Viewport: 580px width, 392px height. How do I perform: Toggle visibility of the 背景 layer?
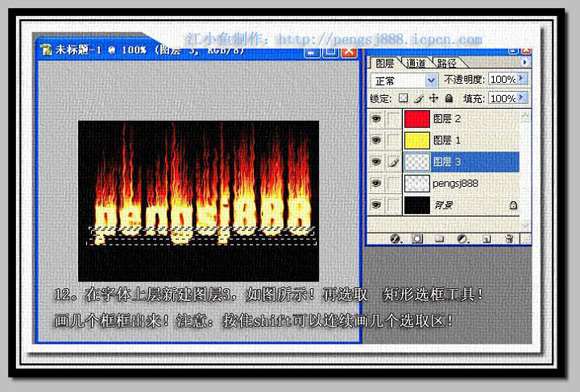pos(376,205)
